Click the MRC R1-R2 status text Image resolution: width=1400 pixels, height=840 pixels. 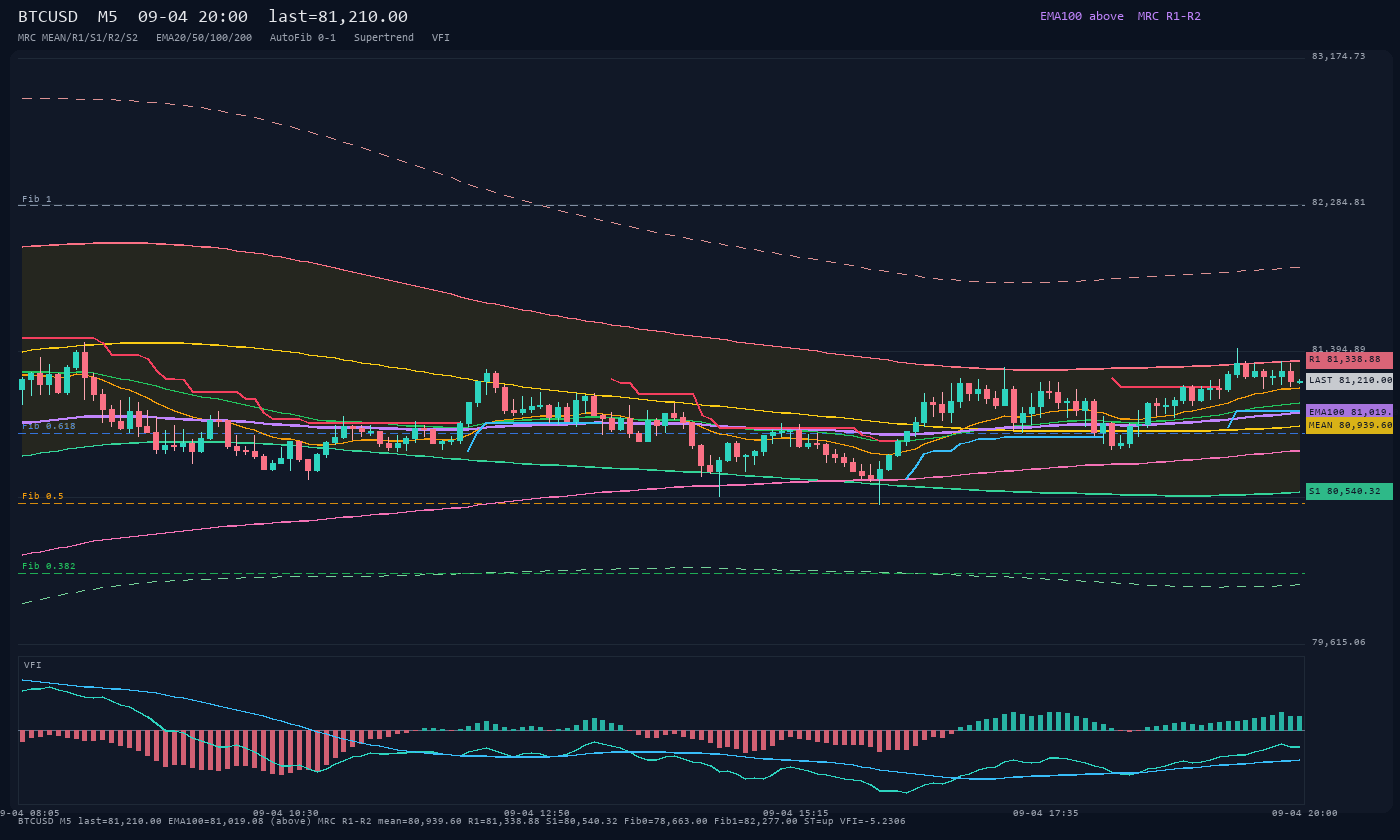1169,16
